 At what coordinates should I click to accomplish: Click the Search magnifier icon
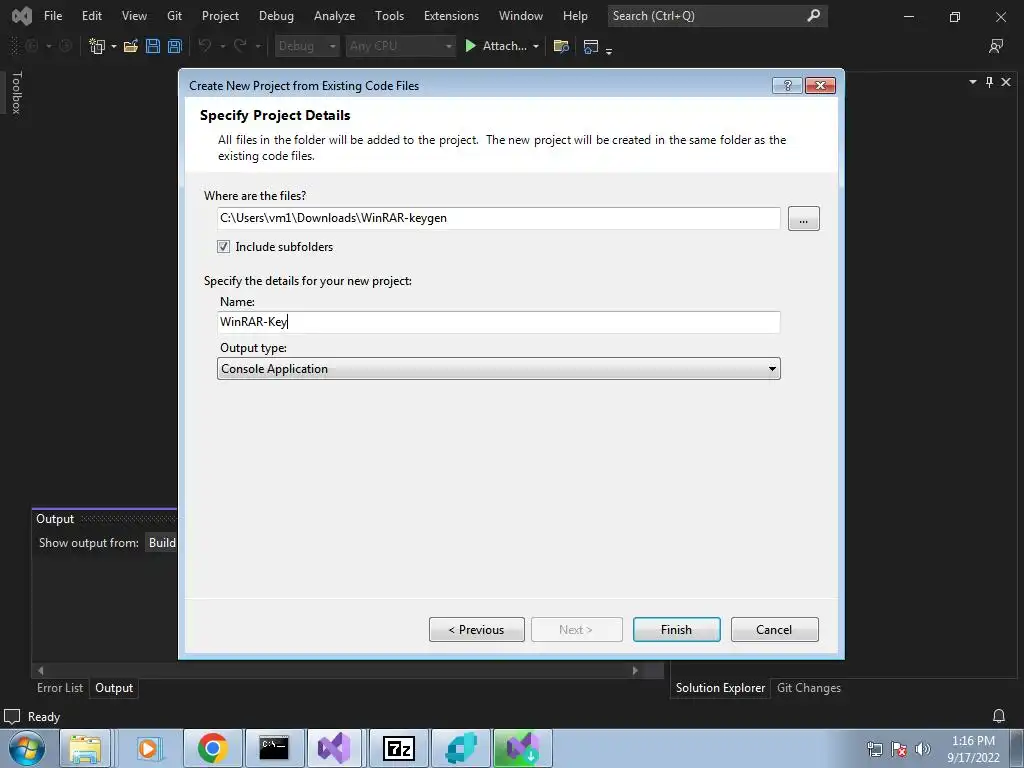pyautogui.click(x=814, y=15)
